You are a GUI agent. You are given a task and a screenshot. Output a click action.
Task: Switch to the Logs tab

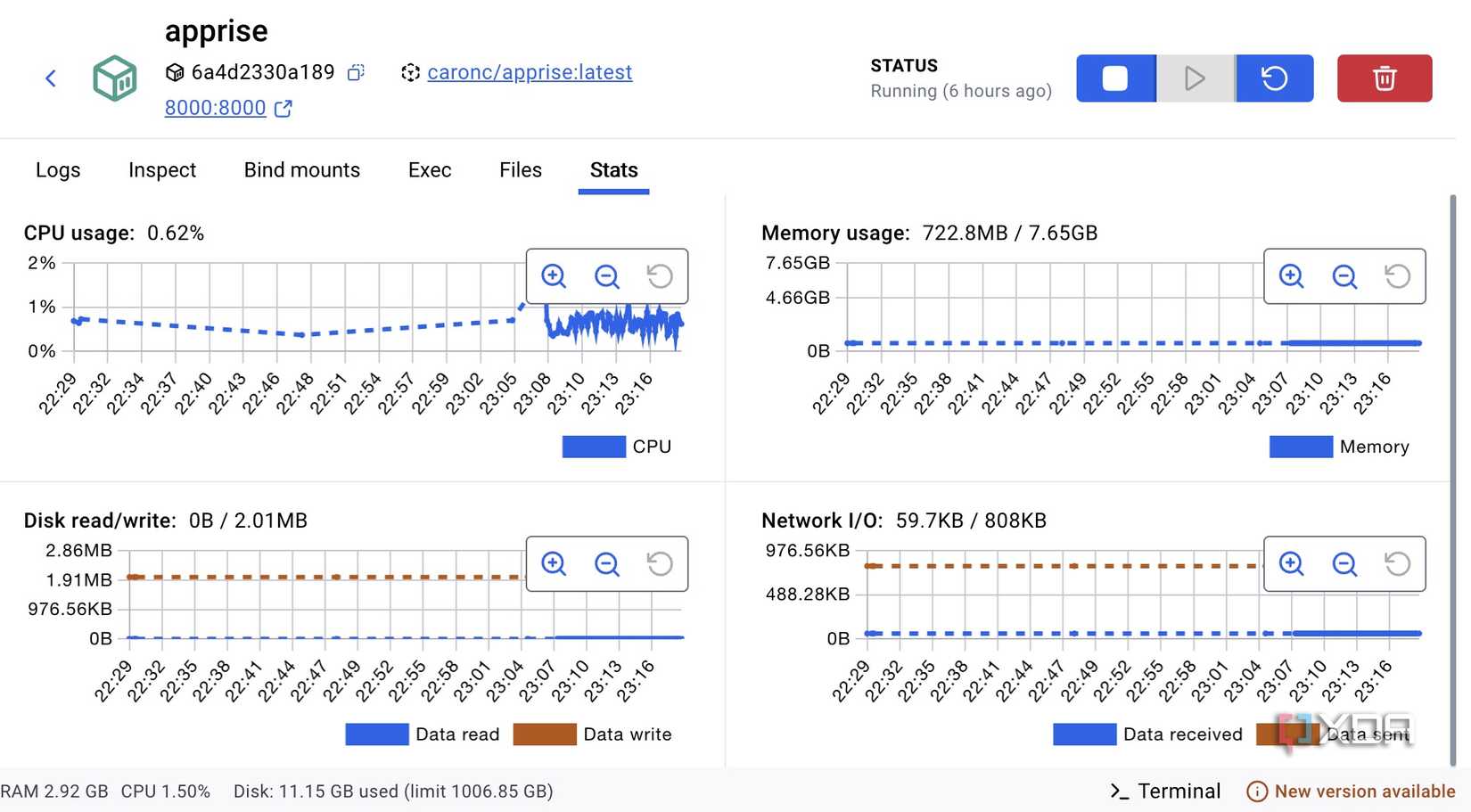point(57,169)
